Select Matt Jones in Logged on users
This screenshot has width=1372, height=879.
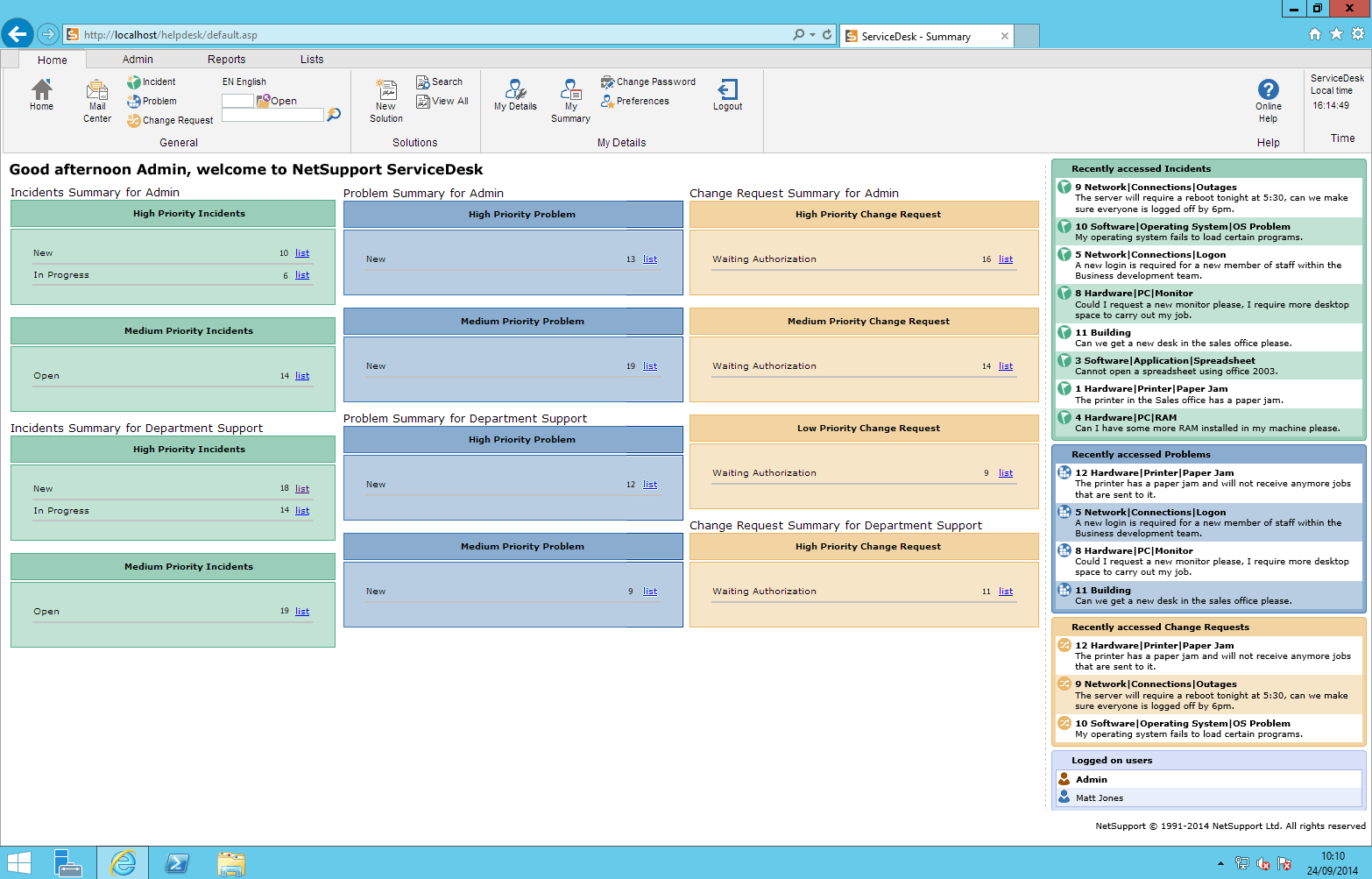1098,797
